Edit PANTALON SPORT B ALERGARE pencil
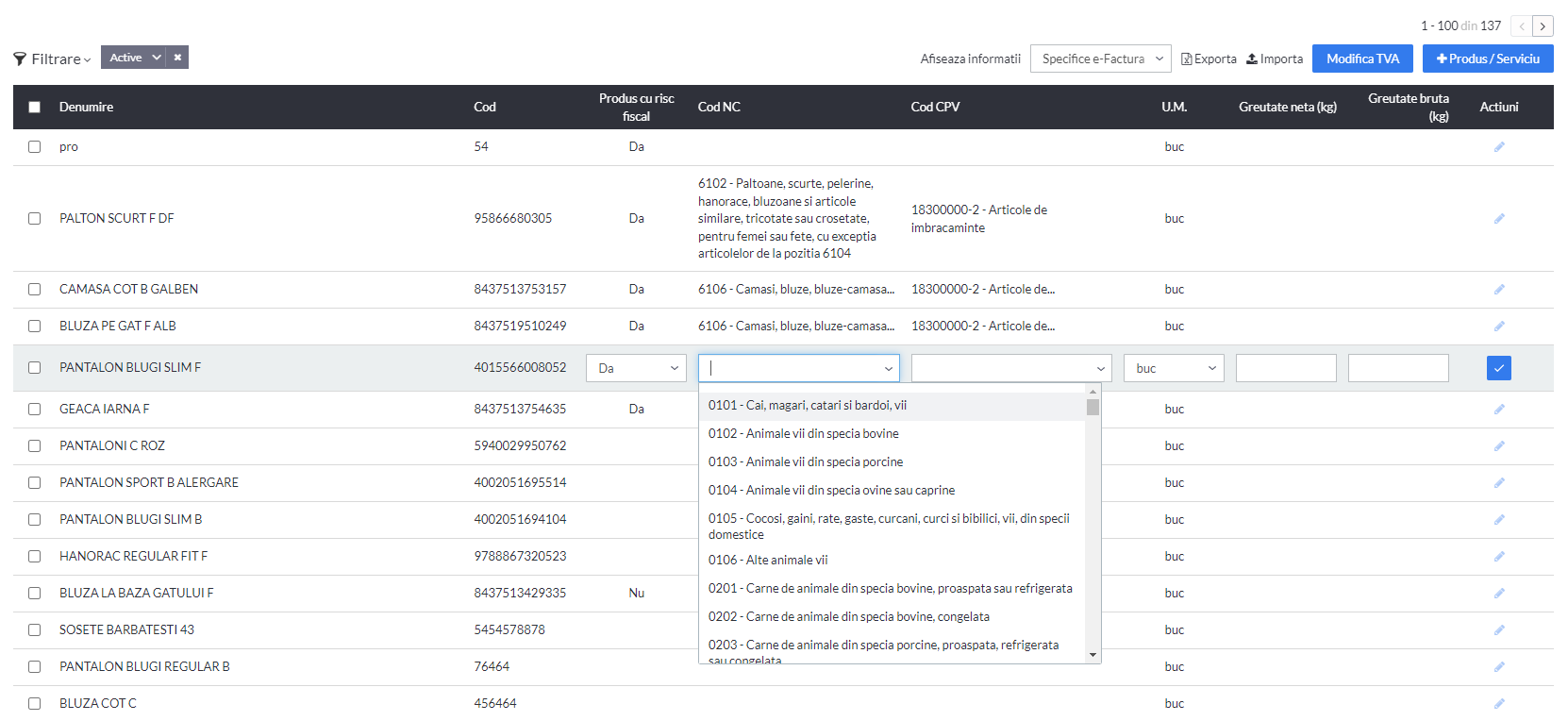Viewport: 1568px width, 721px height. [1498, 483]
